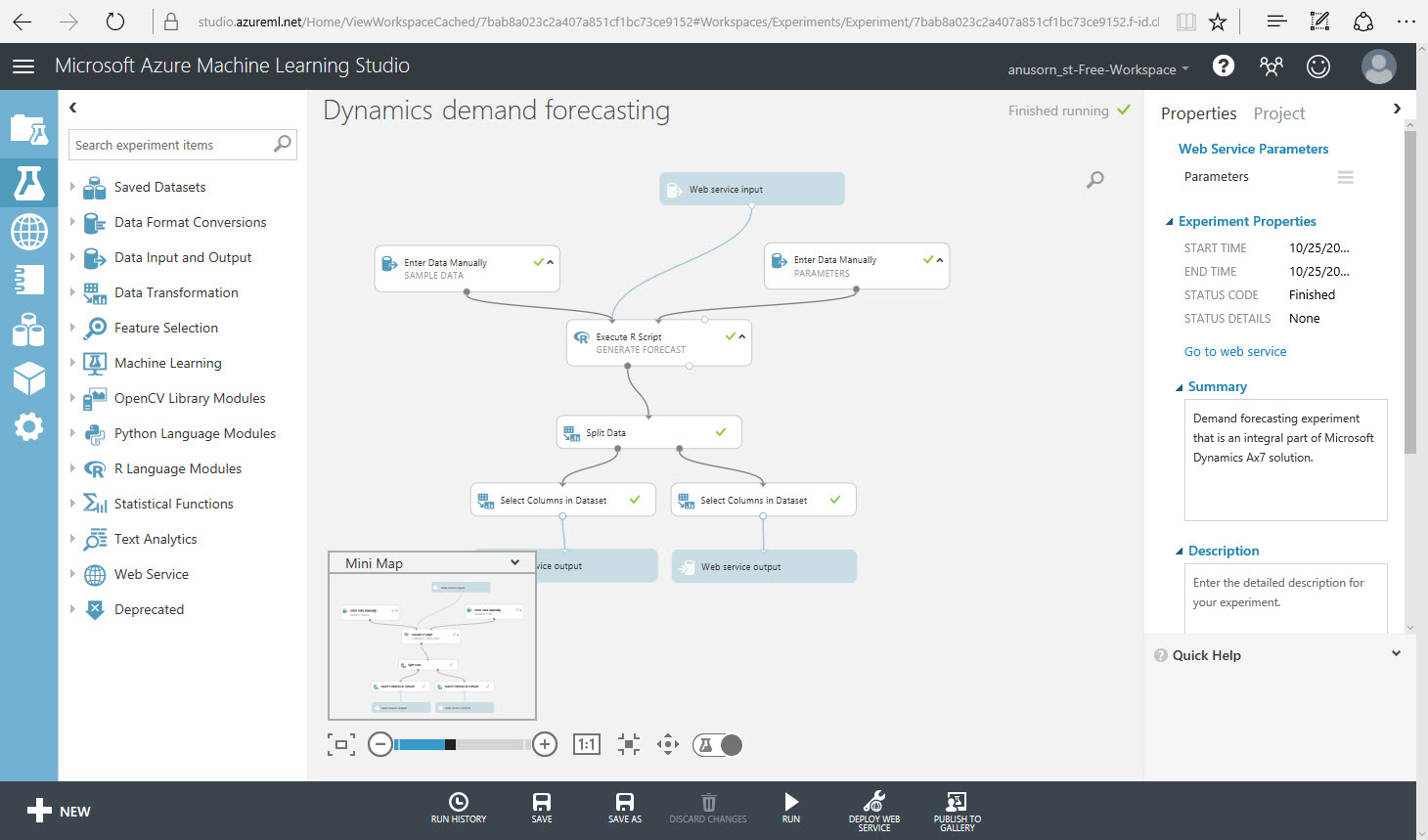Collapse the Summary section

click(1180, 387)
